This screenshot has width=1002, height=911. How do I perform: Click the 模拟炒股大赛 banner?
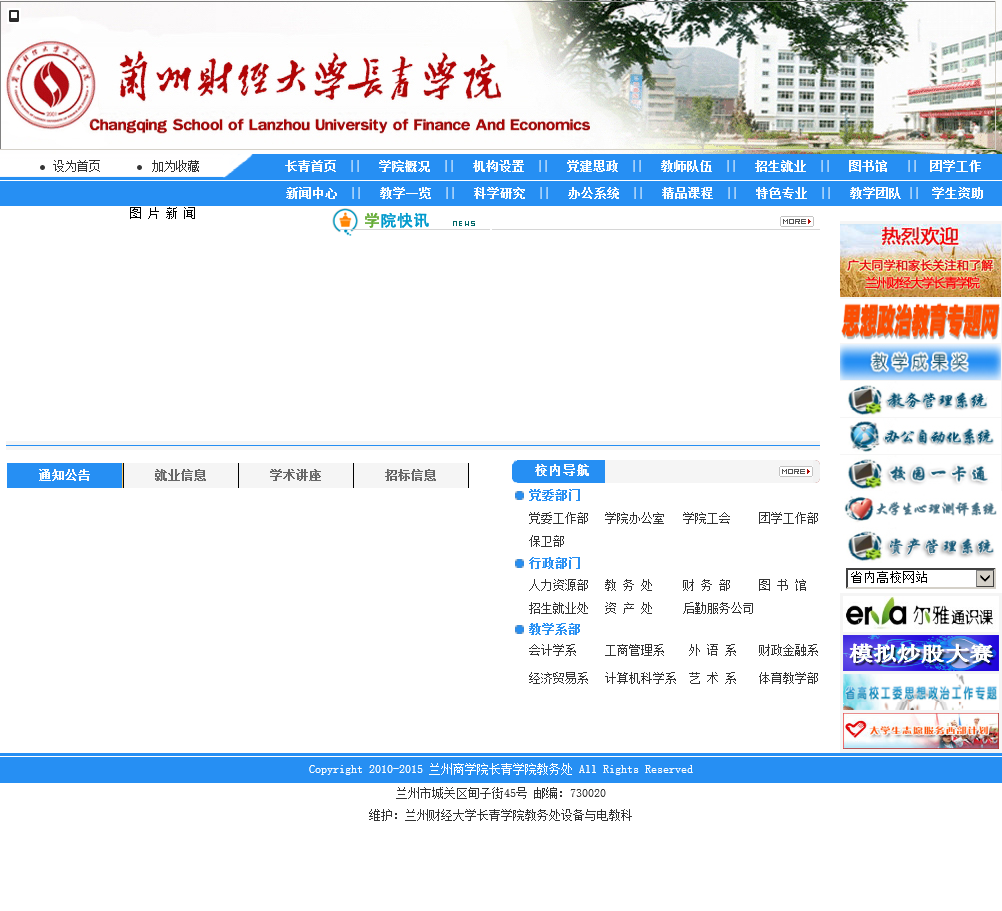[920, 653]
